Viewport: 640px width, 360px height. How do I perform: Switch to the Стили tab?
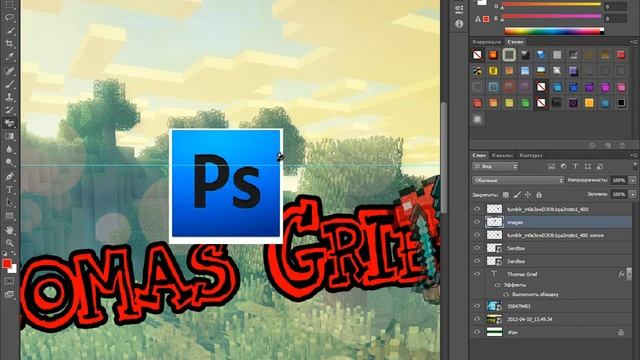(515, 42)
